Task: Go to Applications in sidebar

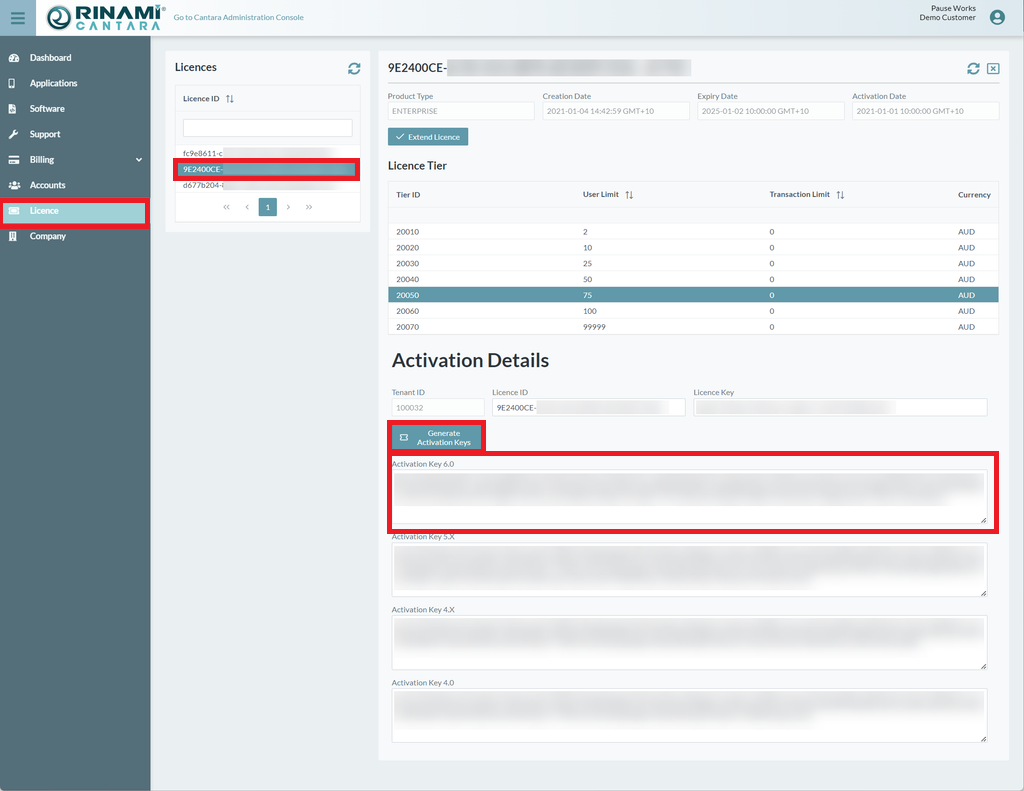Action: (x=53, y=83)
